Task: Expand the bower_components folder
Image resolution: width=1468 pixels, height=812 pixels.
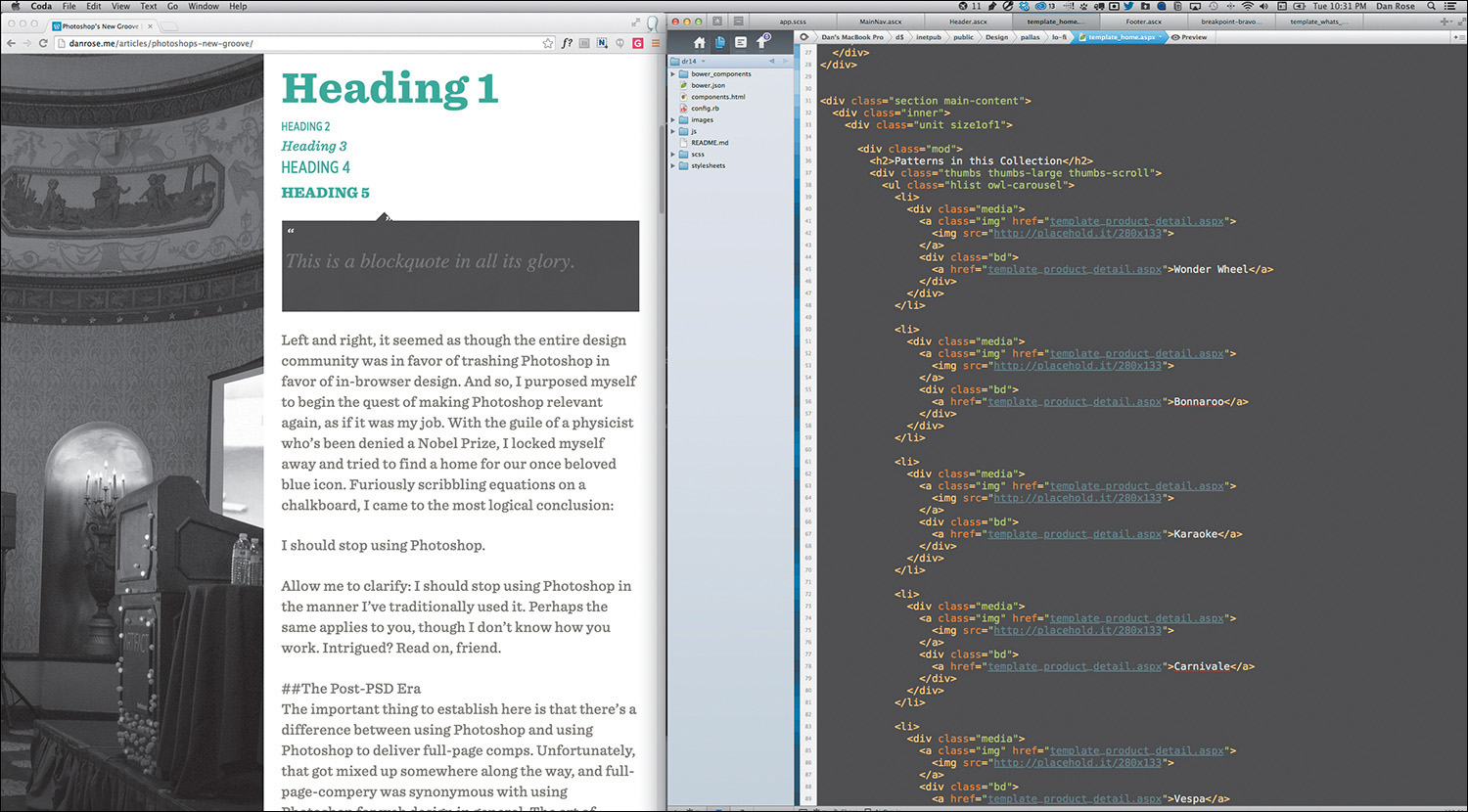Action: coord(673,74)
